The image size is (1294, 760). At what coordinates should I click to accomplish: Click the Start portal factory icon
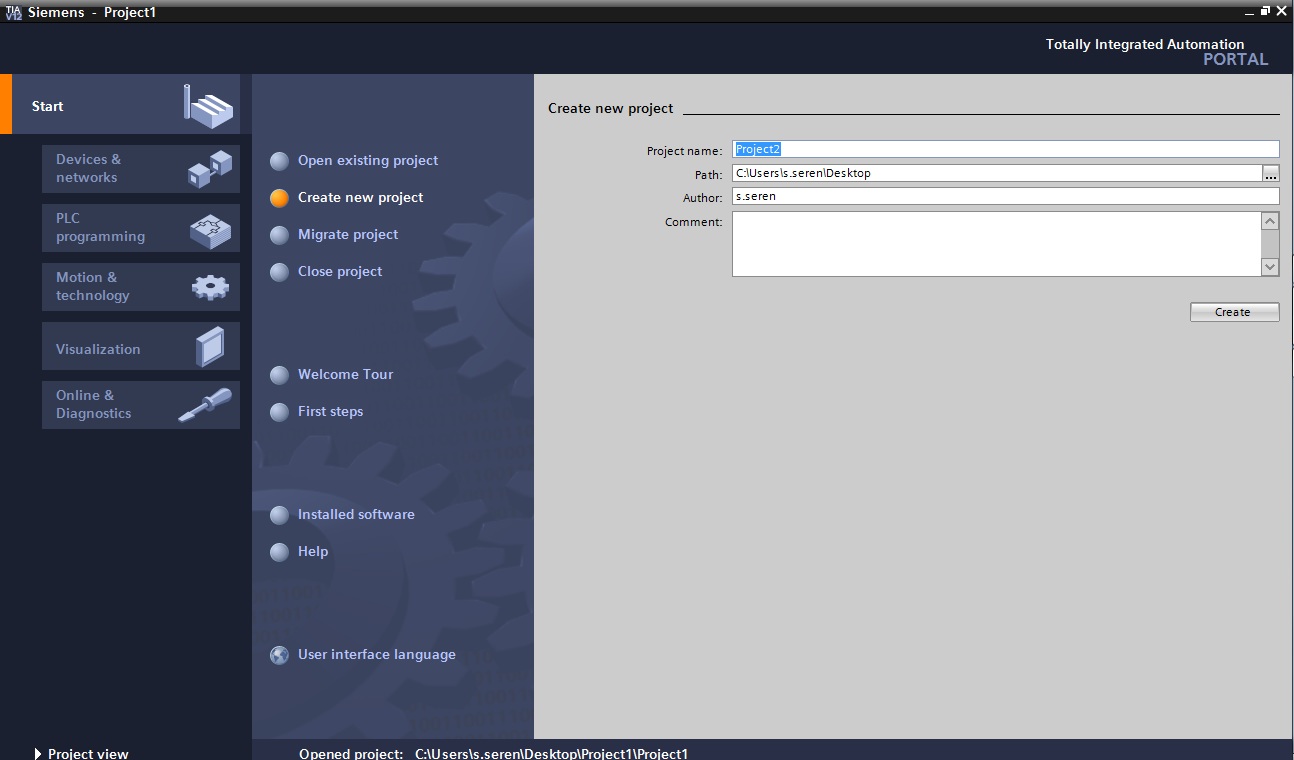[x=208, y=105]
